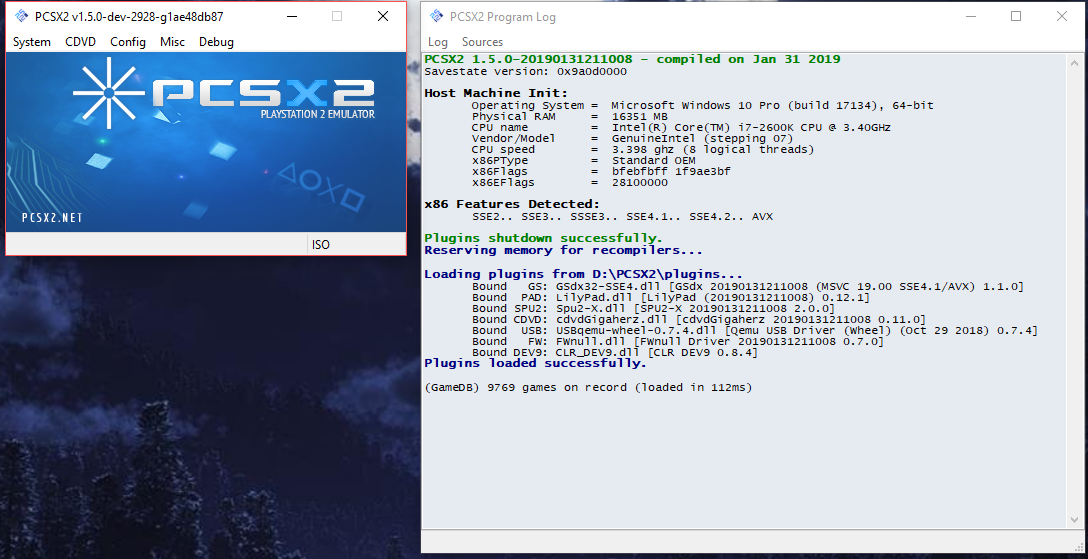The image size is (1088, 559).
Task: Click the Bound DEV9 CLR_DEV9.dll line
Action: [x=615, y=352]
